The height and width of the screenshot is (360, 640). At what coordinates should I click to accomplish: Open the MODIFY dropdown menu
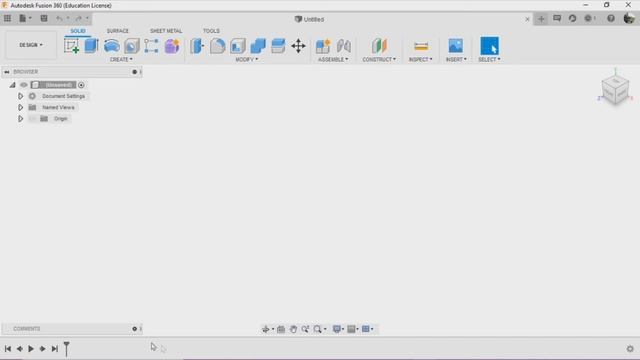(247, 60)
